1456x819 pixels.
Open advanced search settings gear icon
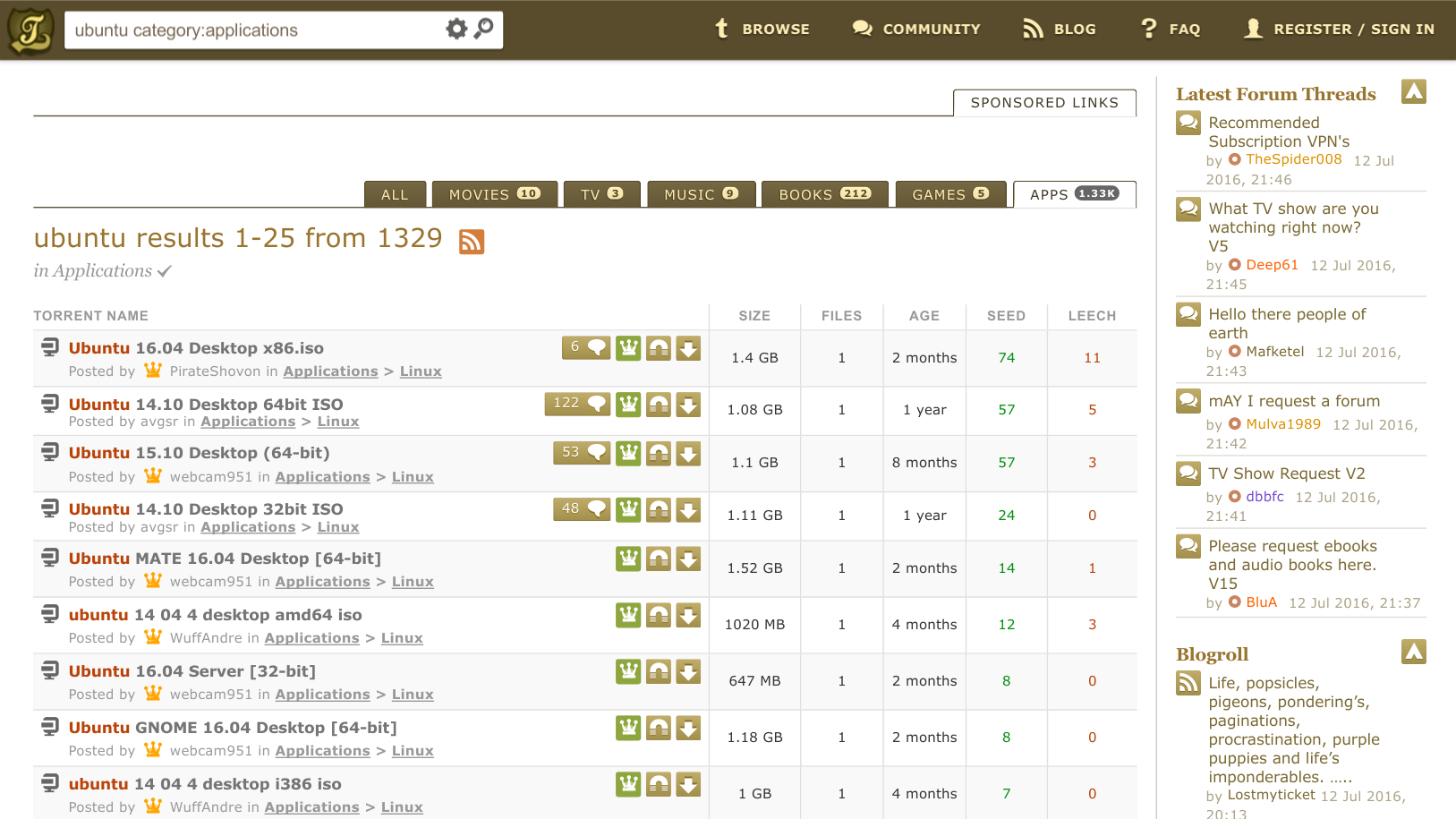[x=456, y=29]
